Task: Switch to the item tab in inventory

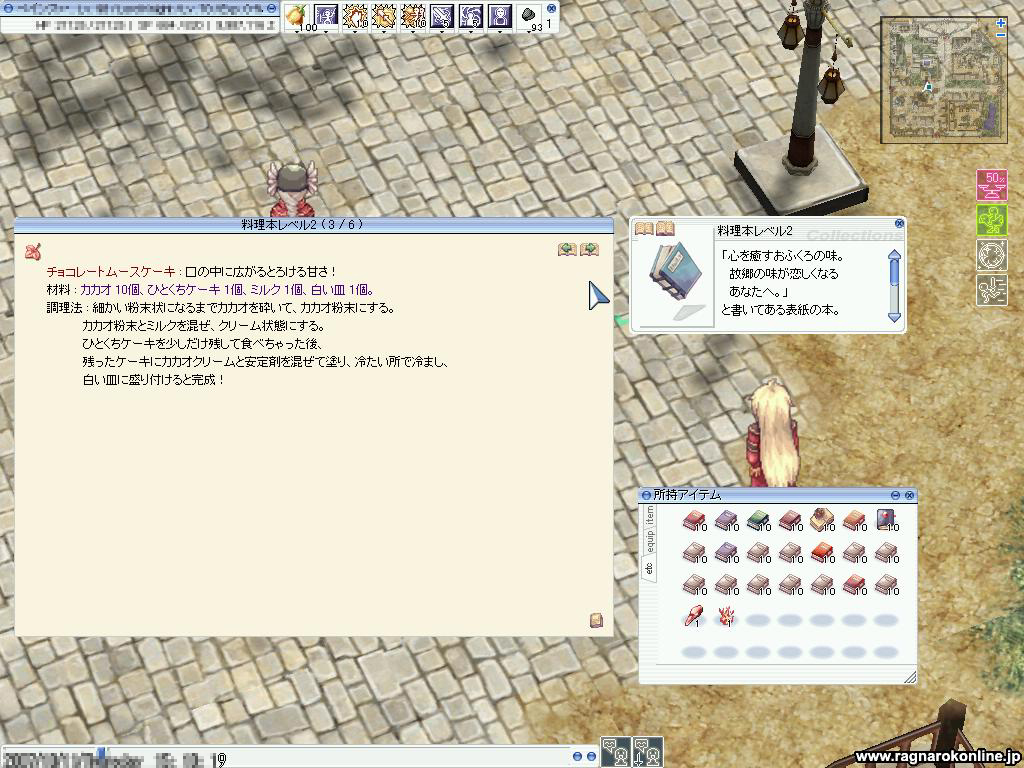Action: click(649, 515)
